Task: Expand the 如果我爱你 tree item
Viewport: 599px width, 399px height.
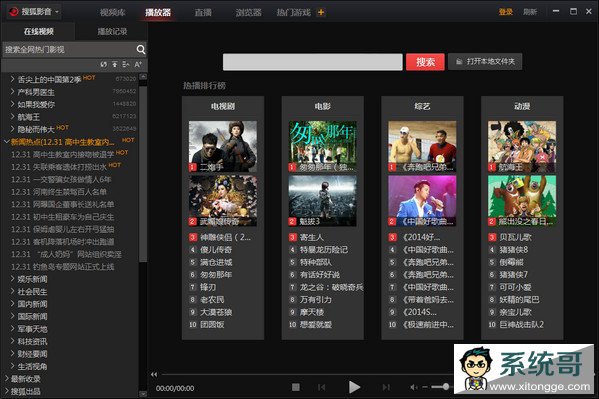Action: click(x=12, y=104)
